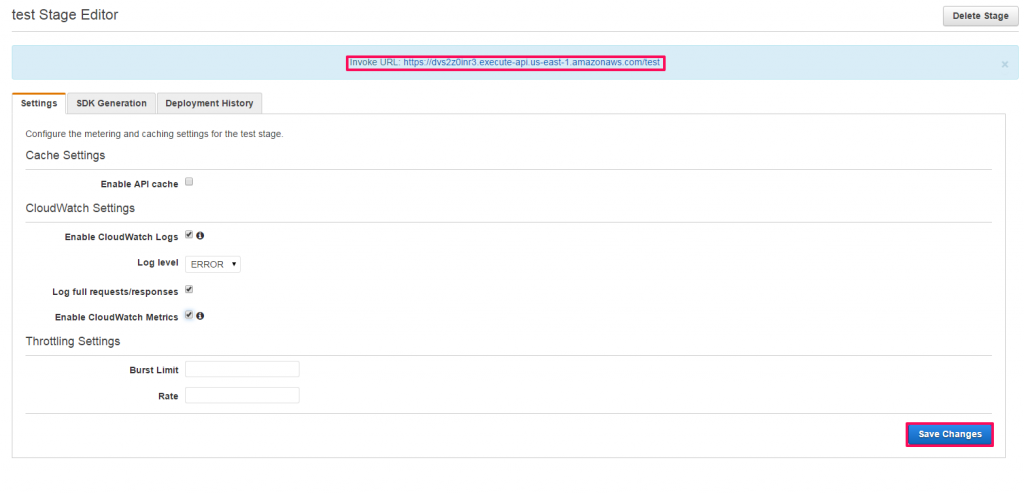Click the 'Cache Settings' section heading
The height and width of the screenshot is (494, 1024).
(65, 156)
